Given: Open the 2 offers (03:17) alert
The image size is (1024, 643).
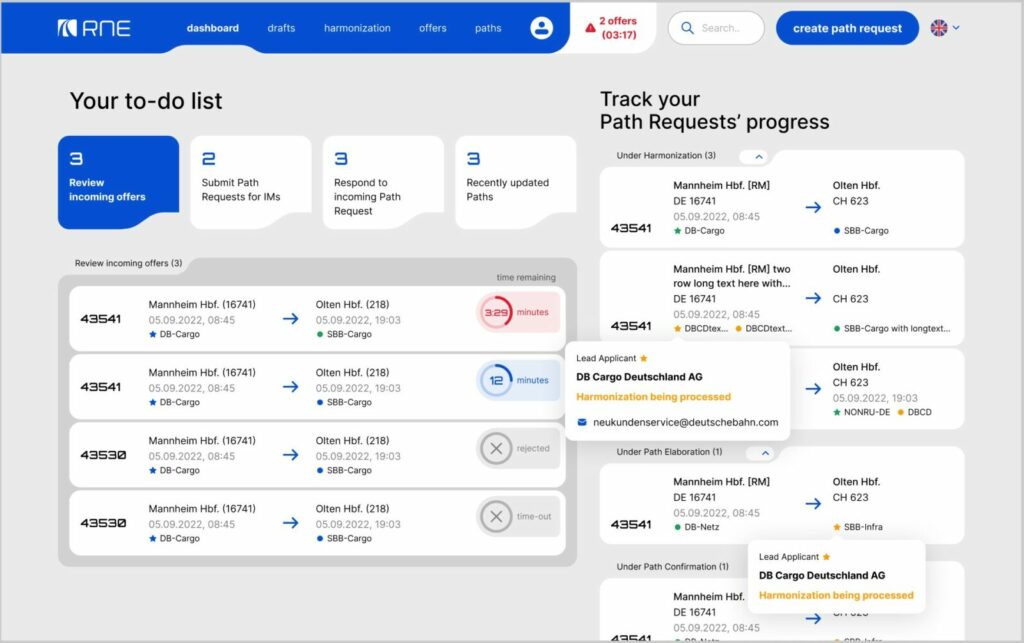Looking at the screenshot, I should [617, 28].
